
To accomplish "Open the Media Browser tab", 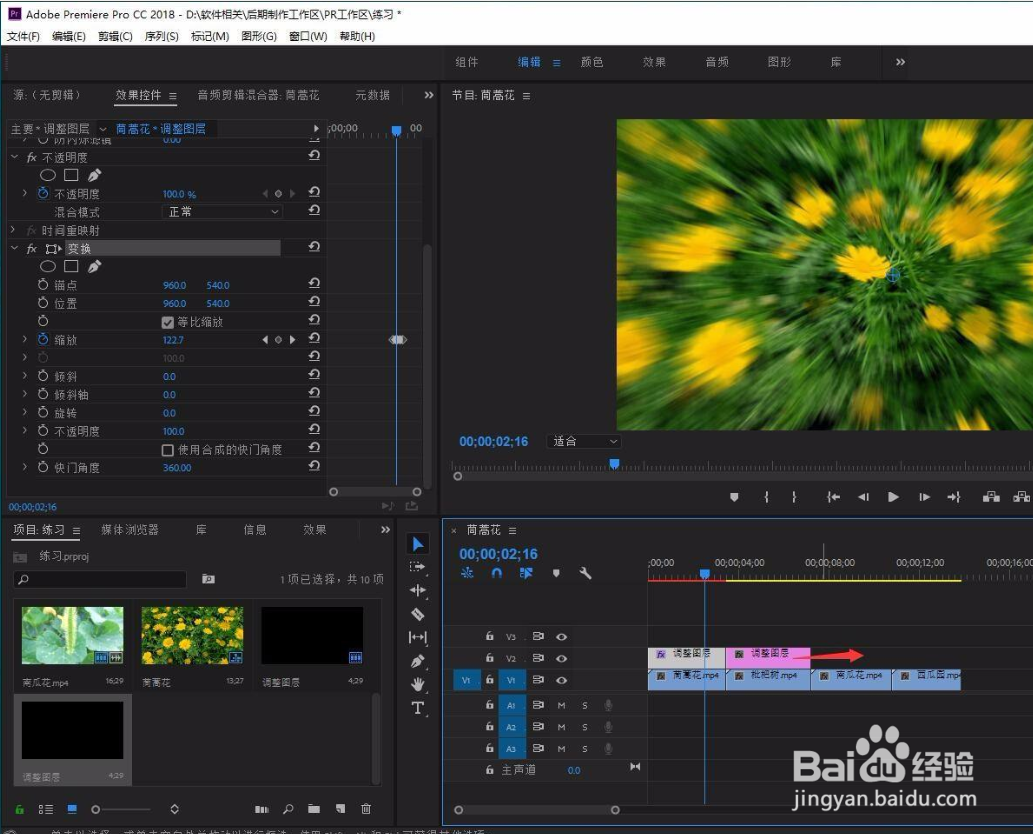I will click(130, 530).
